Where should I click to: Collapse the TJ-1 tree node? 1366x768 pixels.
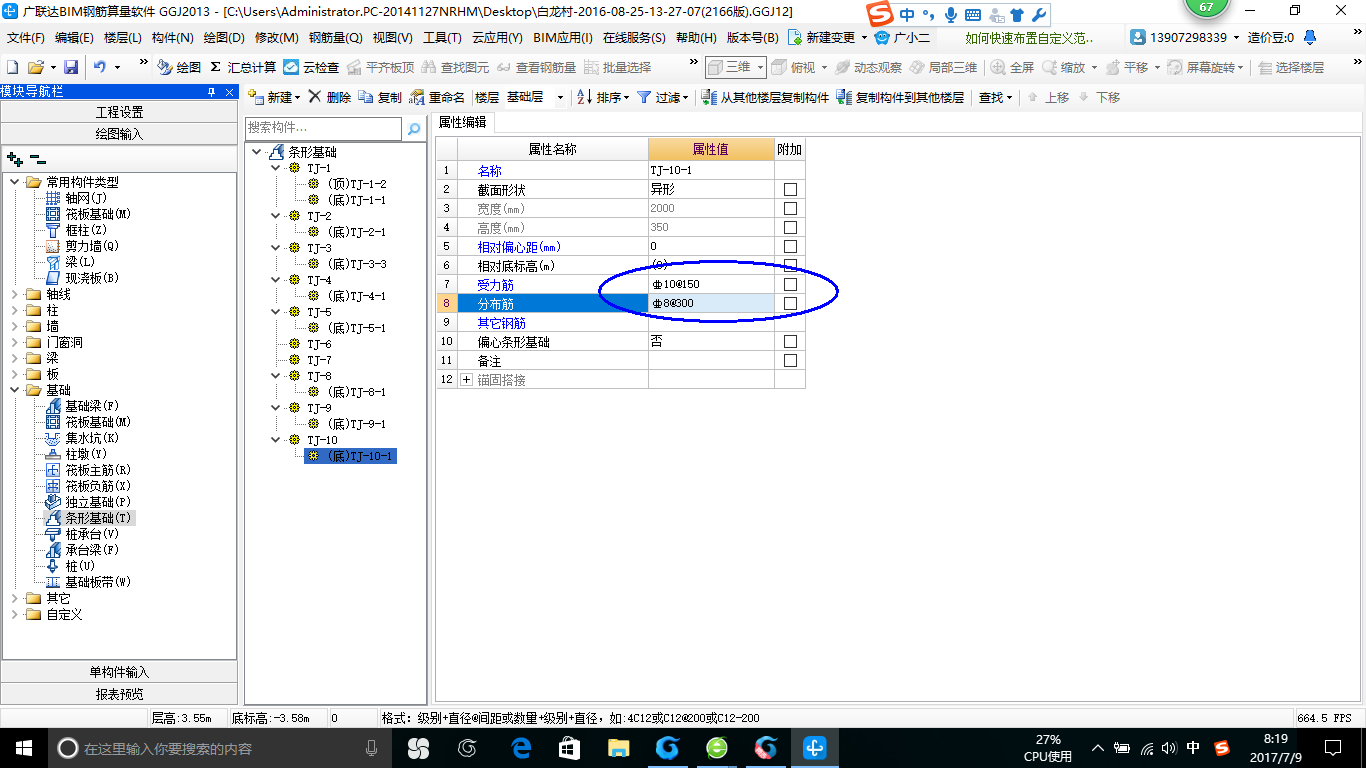point(276,168)
